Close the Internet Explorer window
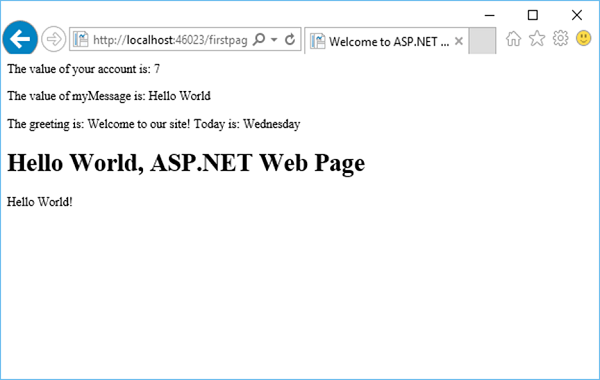The image size is (600, 380). click(x=577, y=15)
